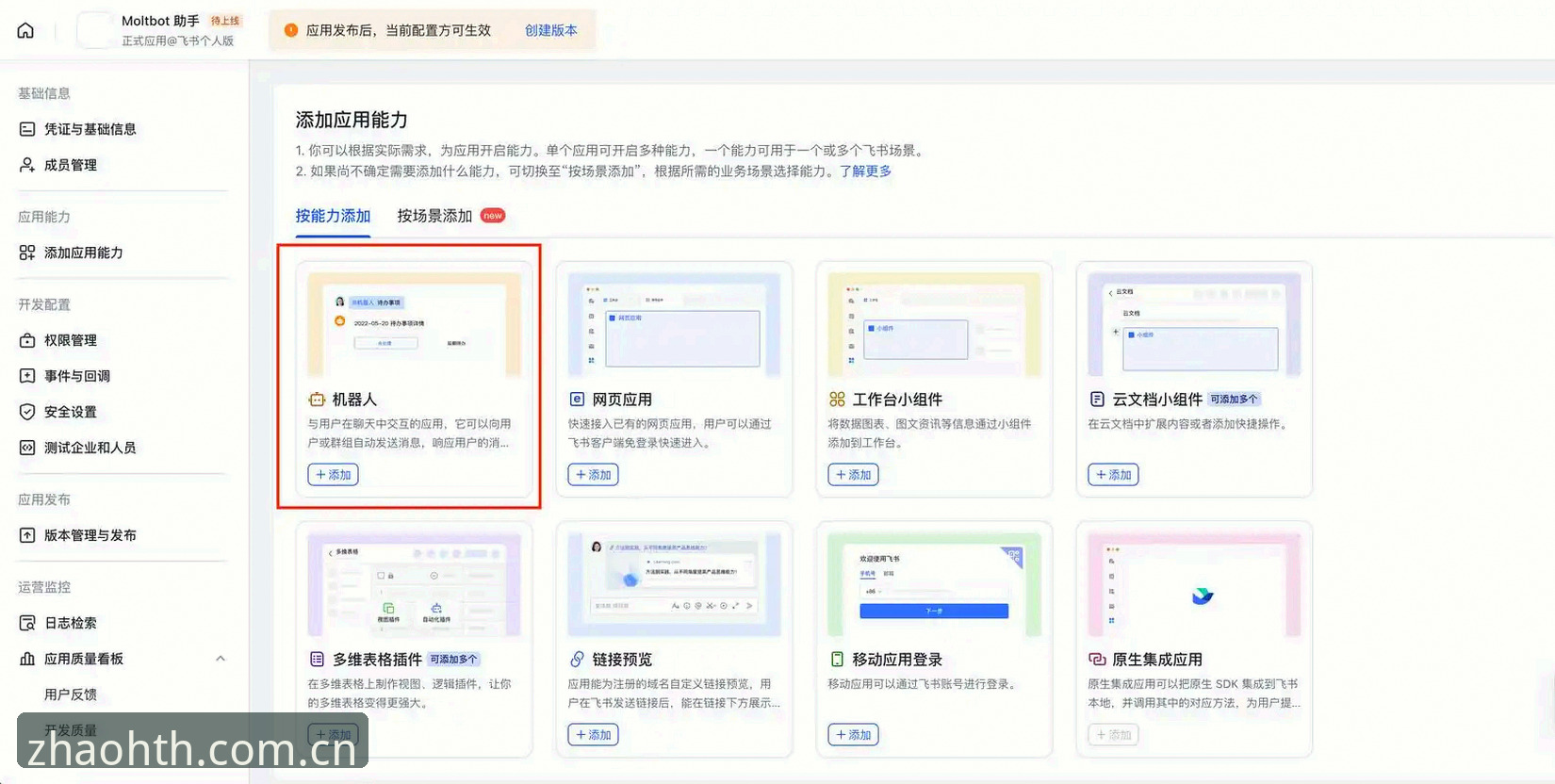The height and width of the screenshot is (784, 1555).
Task: Click 可添加多个 tag on 云文档小组件
Action: tap(1234, 400)
